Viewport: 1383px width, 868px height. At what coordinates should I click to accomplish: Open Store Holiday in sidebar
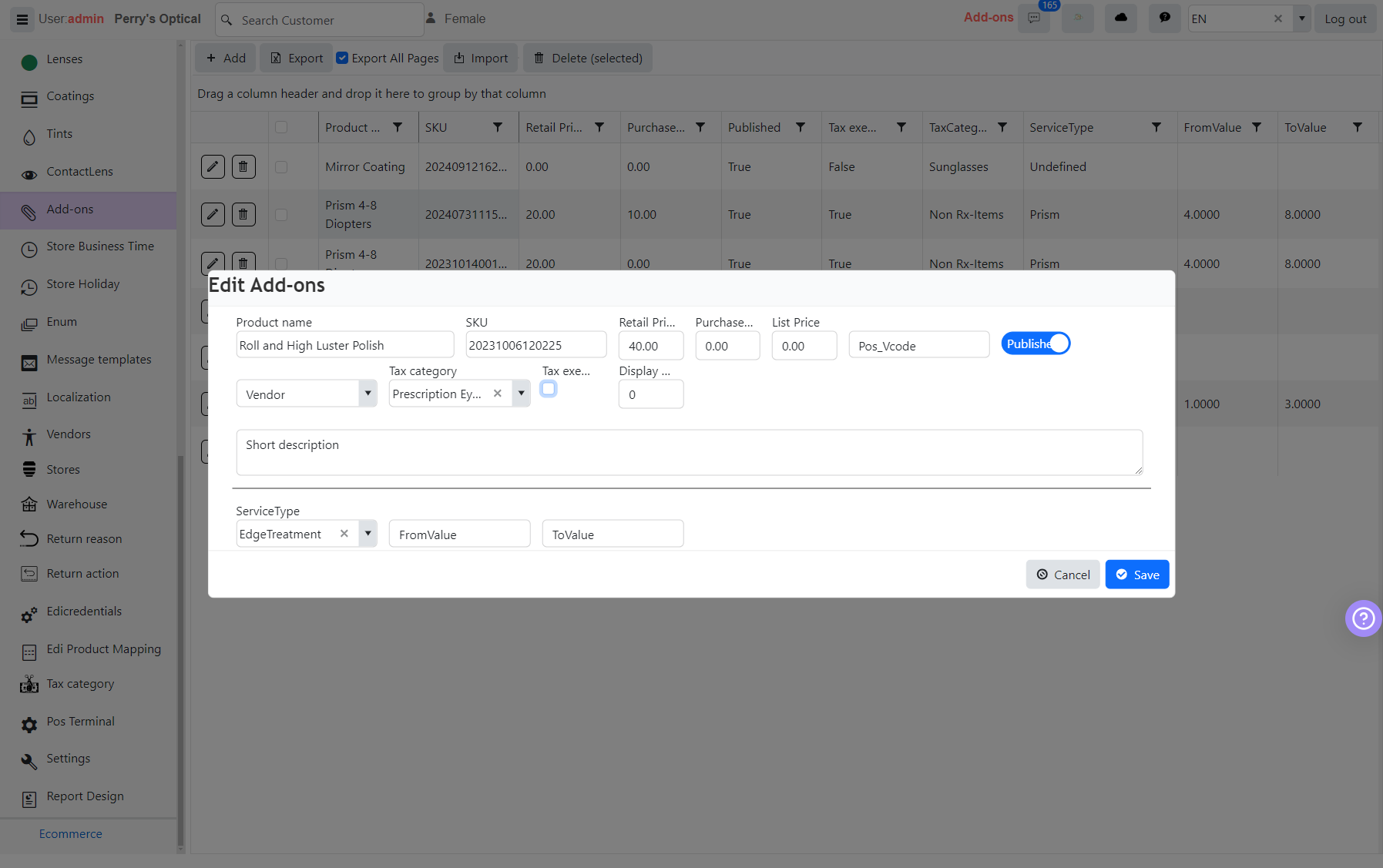tap(83, 284)
